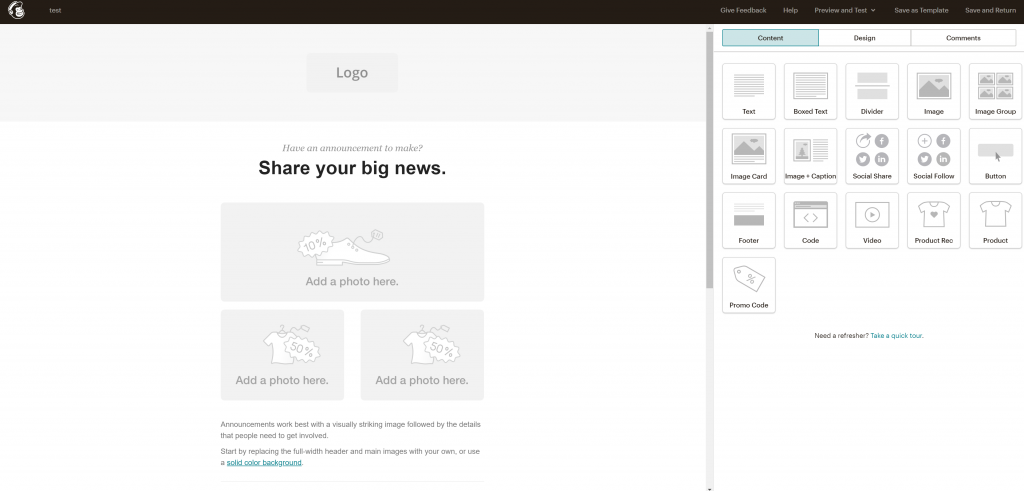Follow the solid color background link
This screenshot has width=1024, height=491.
click(x=264, y=462)
